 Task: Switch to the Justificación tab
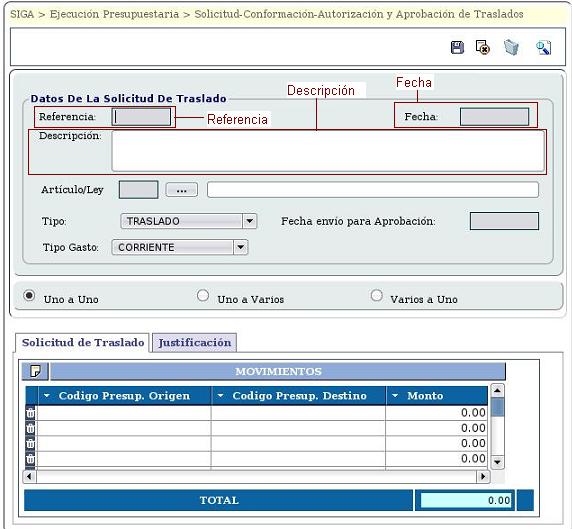tap(194, 343)
